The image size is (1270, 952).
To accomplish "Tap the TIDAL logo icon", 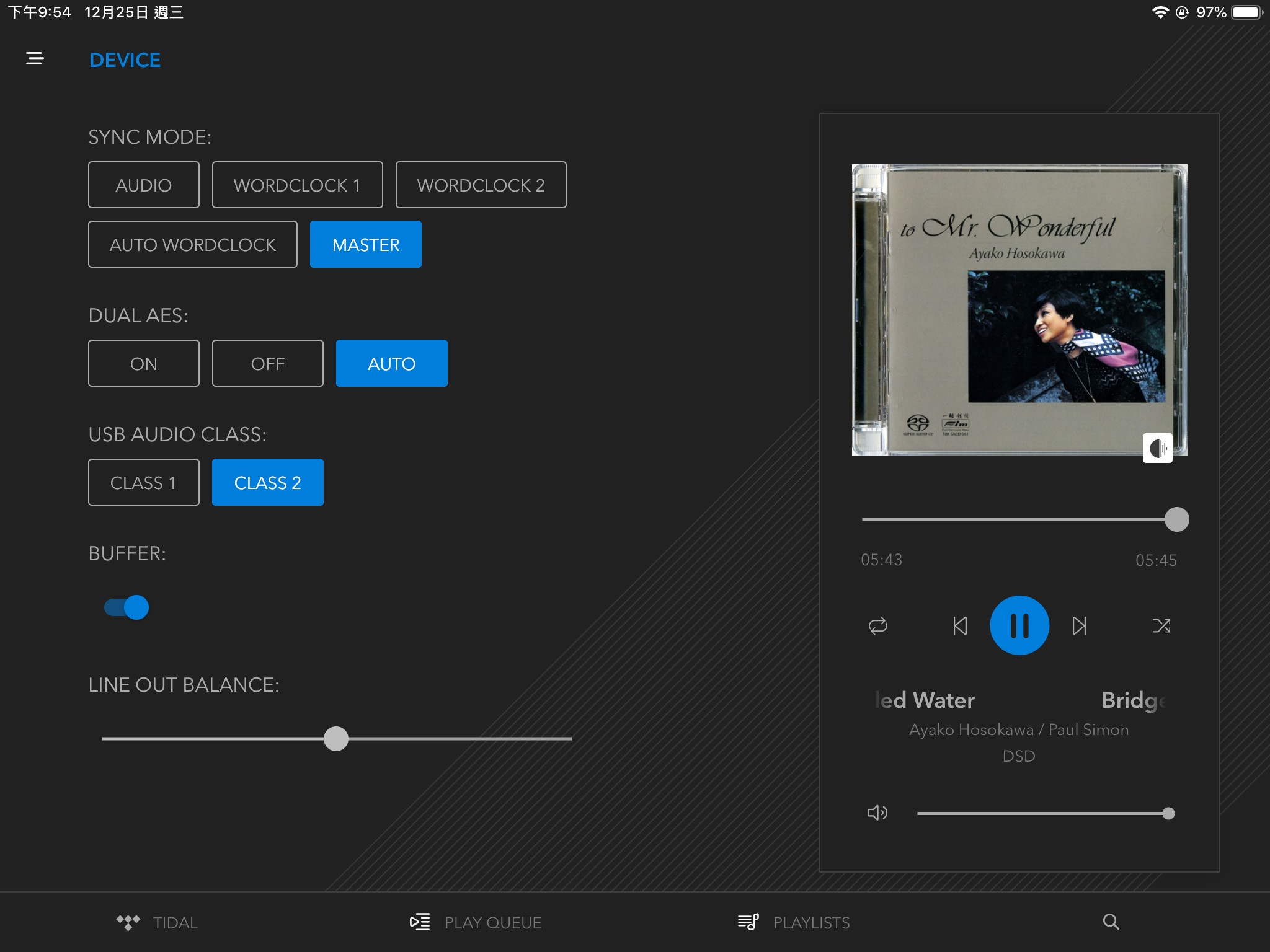I will (128, 922).
